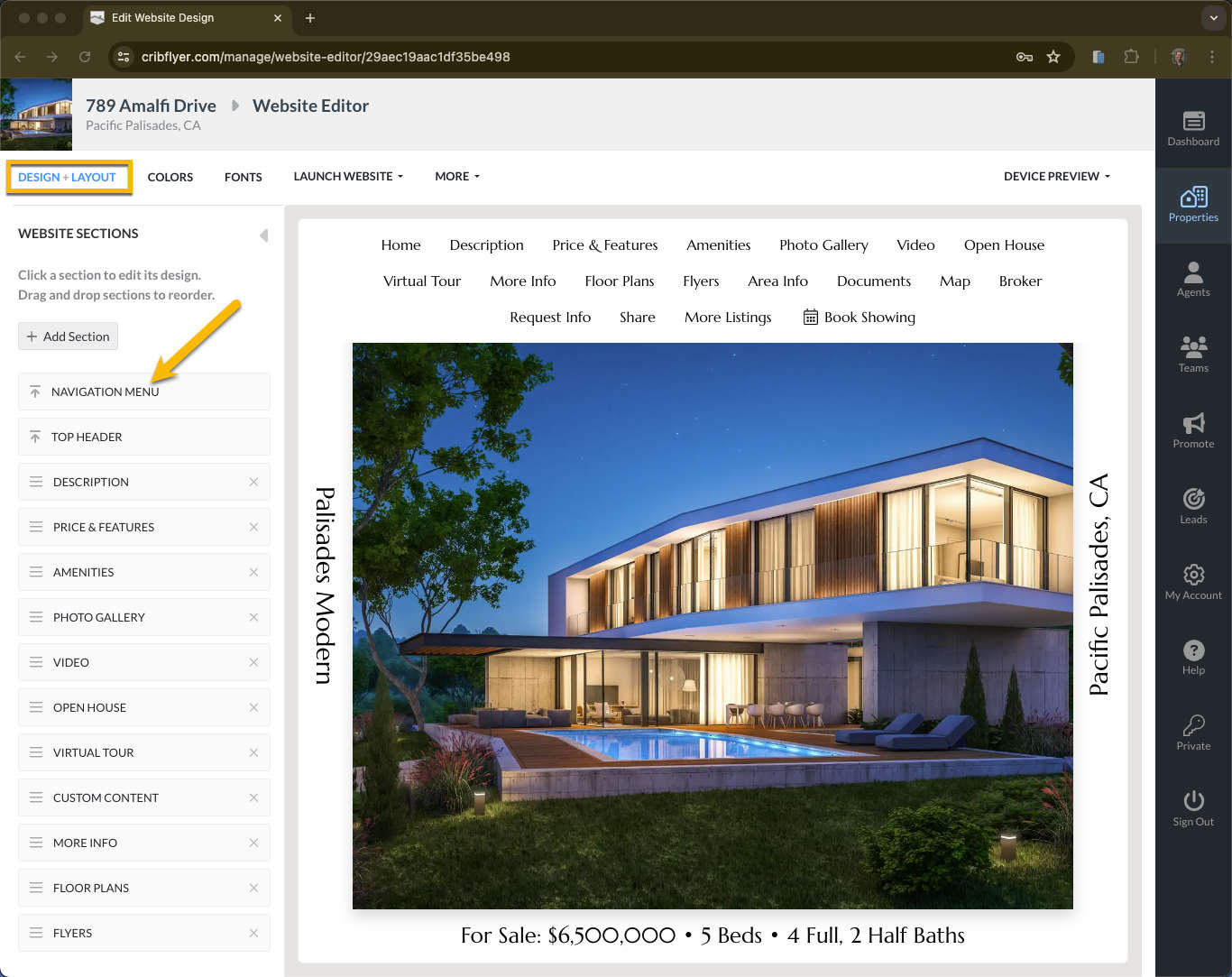This screenshot has width=1232, height=977.
Task: Click Broker in preview navigation
Action: coord(1020,281)
